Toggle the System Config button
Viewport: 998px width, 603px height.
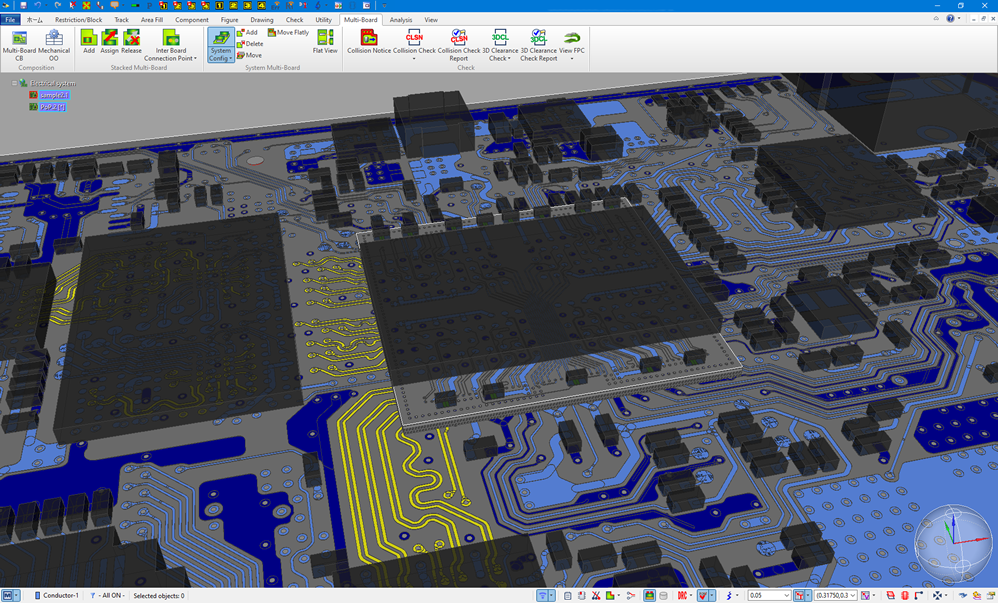coord(221,45)
